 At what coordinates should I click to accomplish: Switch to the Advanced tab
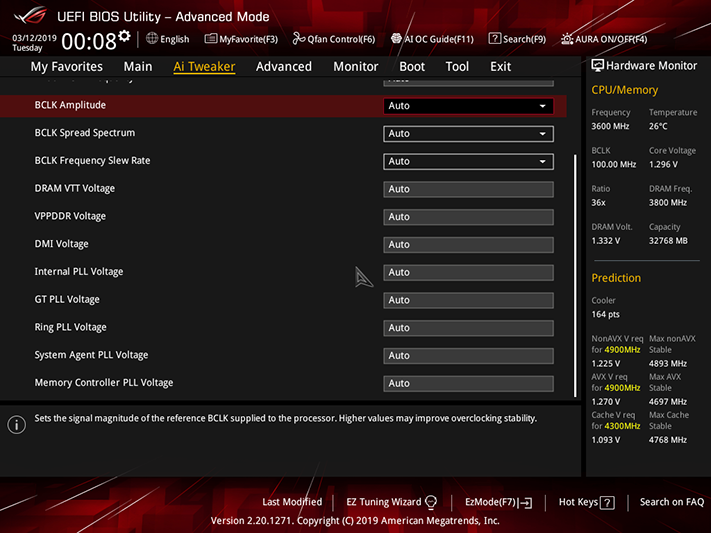tap(284, 67)
